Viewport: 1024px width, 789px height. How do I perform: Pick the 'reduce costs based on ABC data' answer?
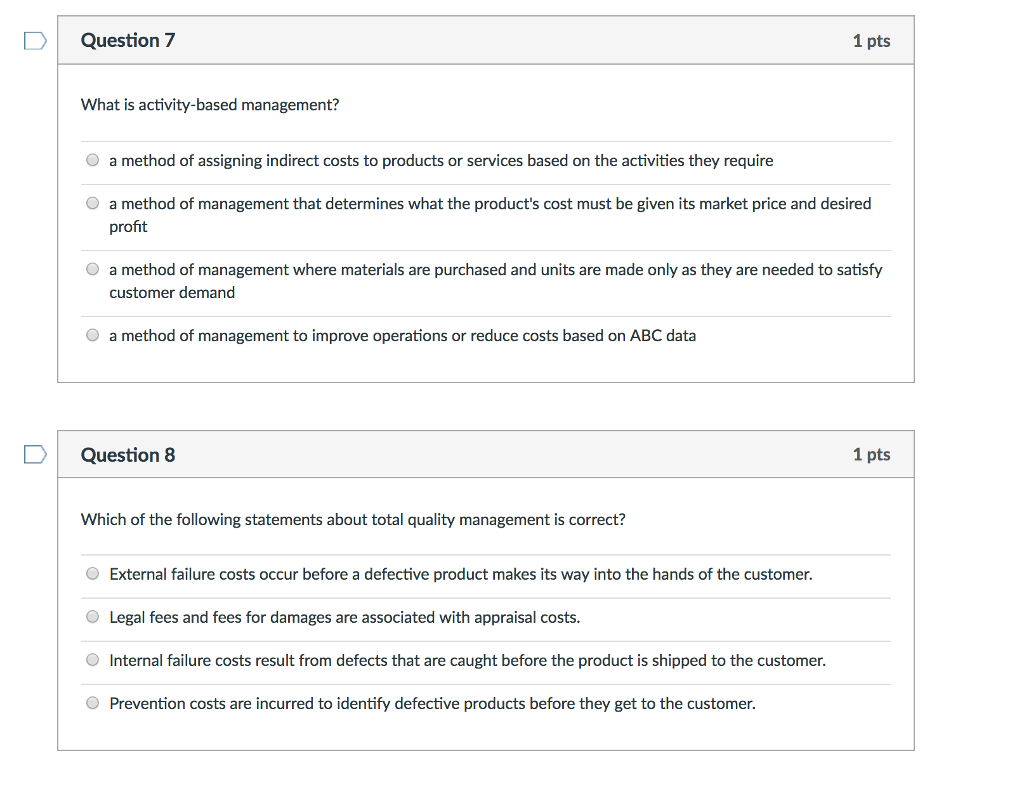(93, 335)
